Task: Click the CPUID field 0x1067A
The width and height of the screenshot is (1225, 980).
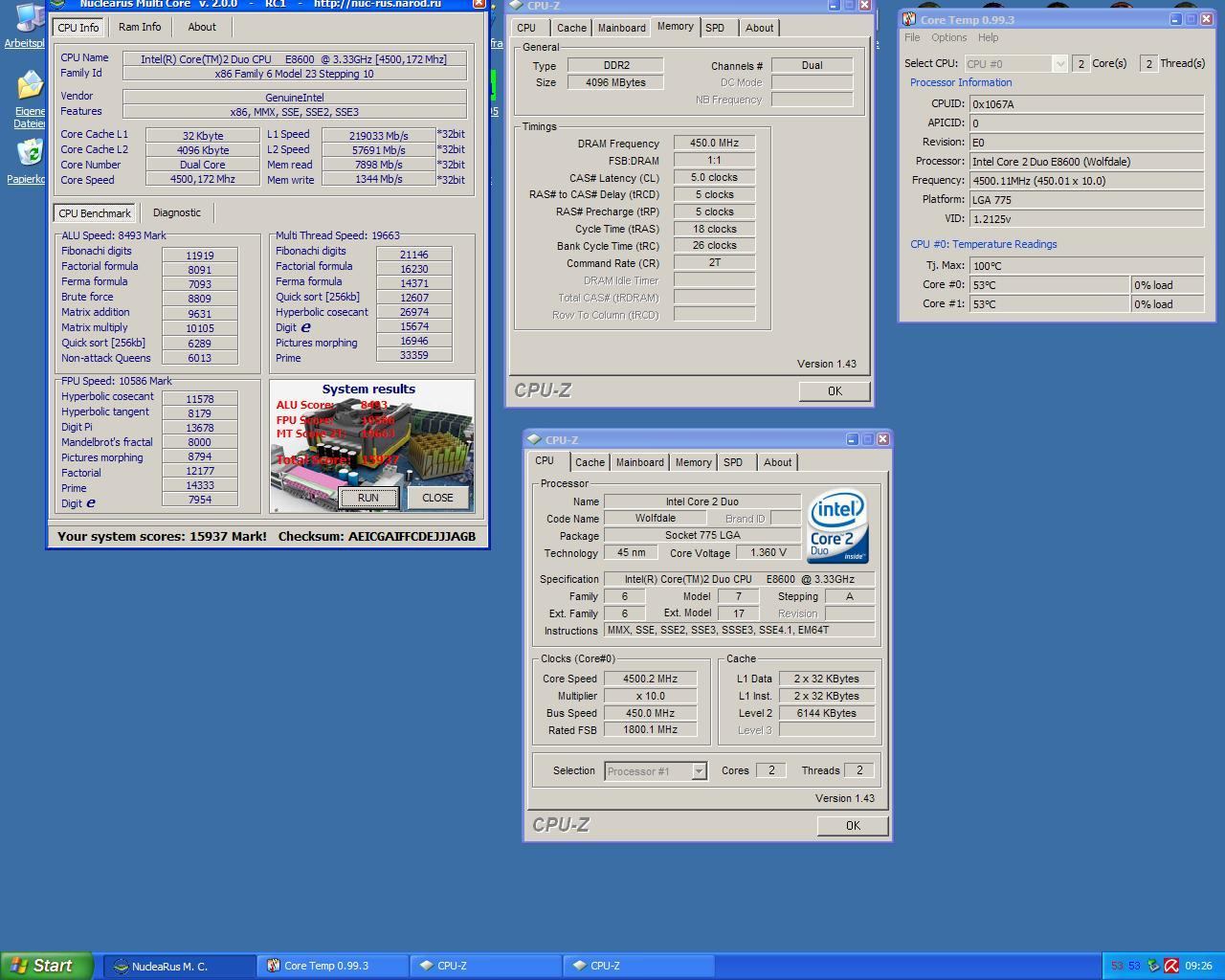Action: point(1086,103)
